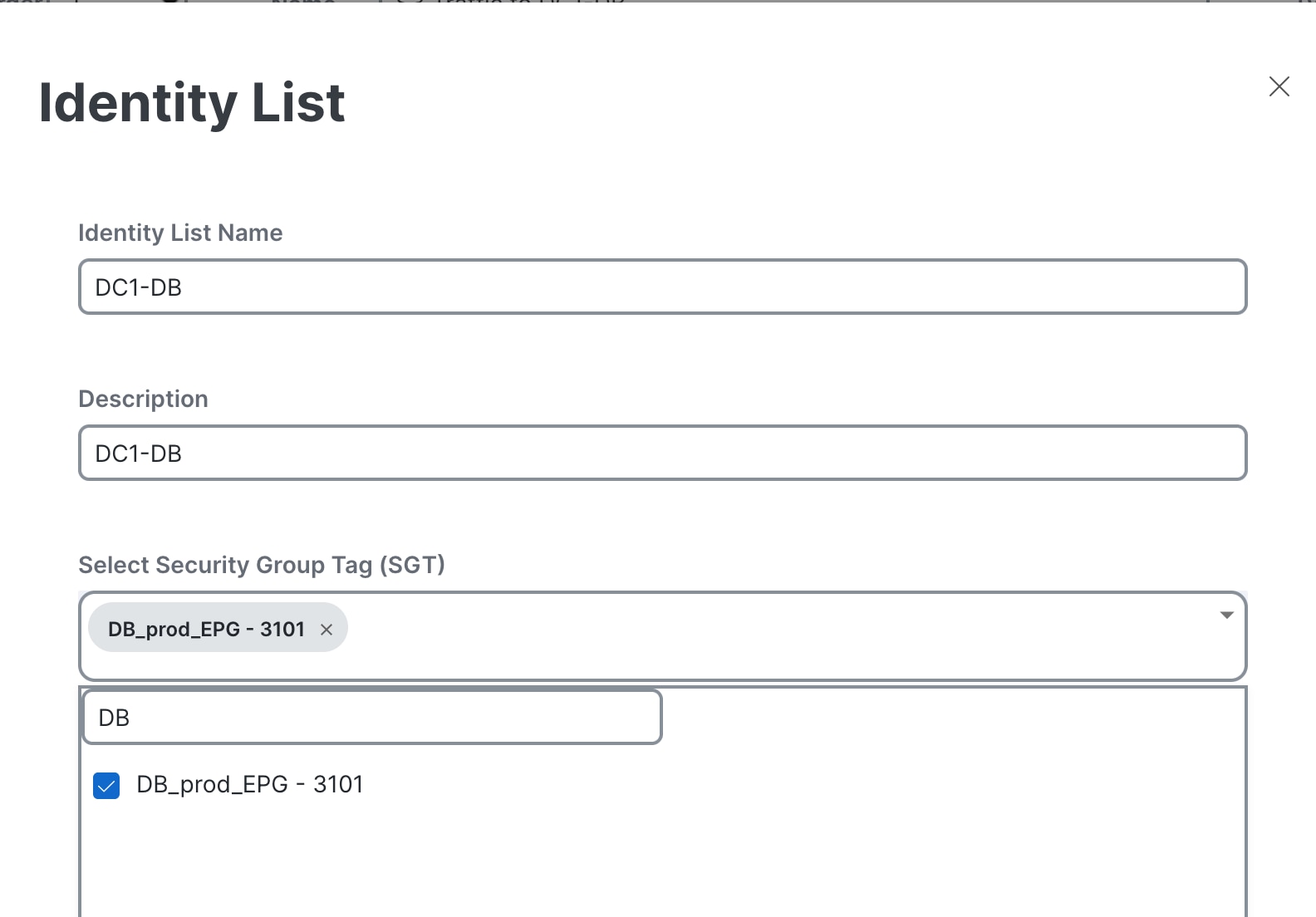The width and height of the screenshot is (1316, 917).
Task: Click the Identity List heading
Action: pyautogui.click(x=192, y=103)
